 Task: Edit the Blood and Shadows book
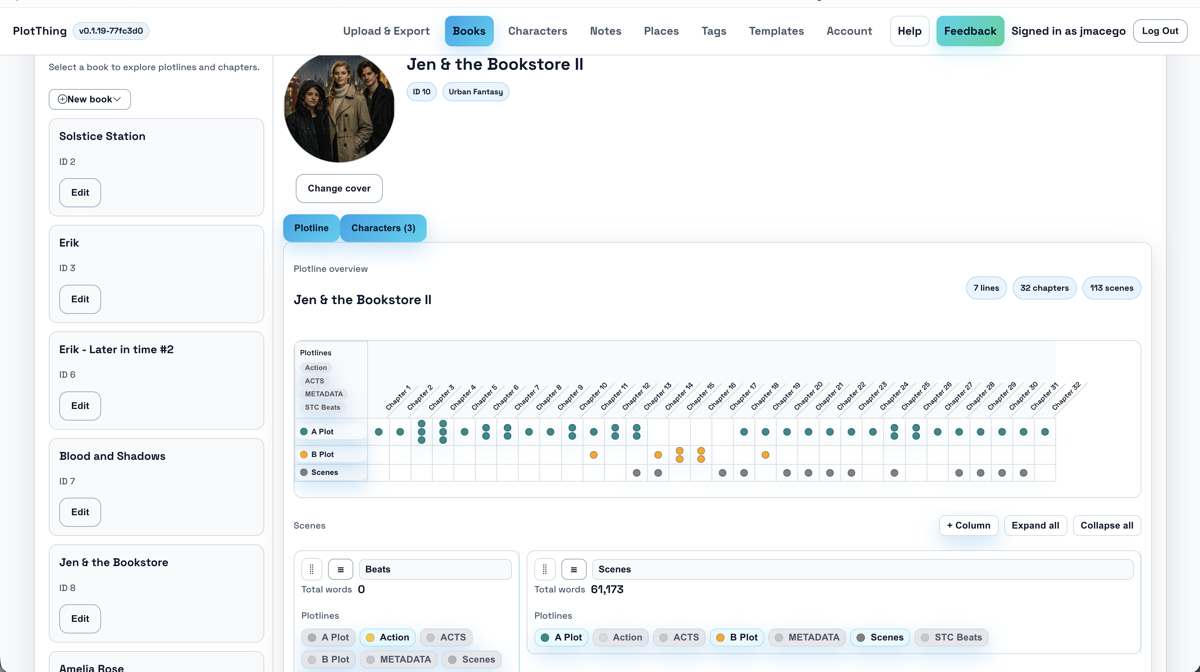(80, 512)
